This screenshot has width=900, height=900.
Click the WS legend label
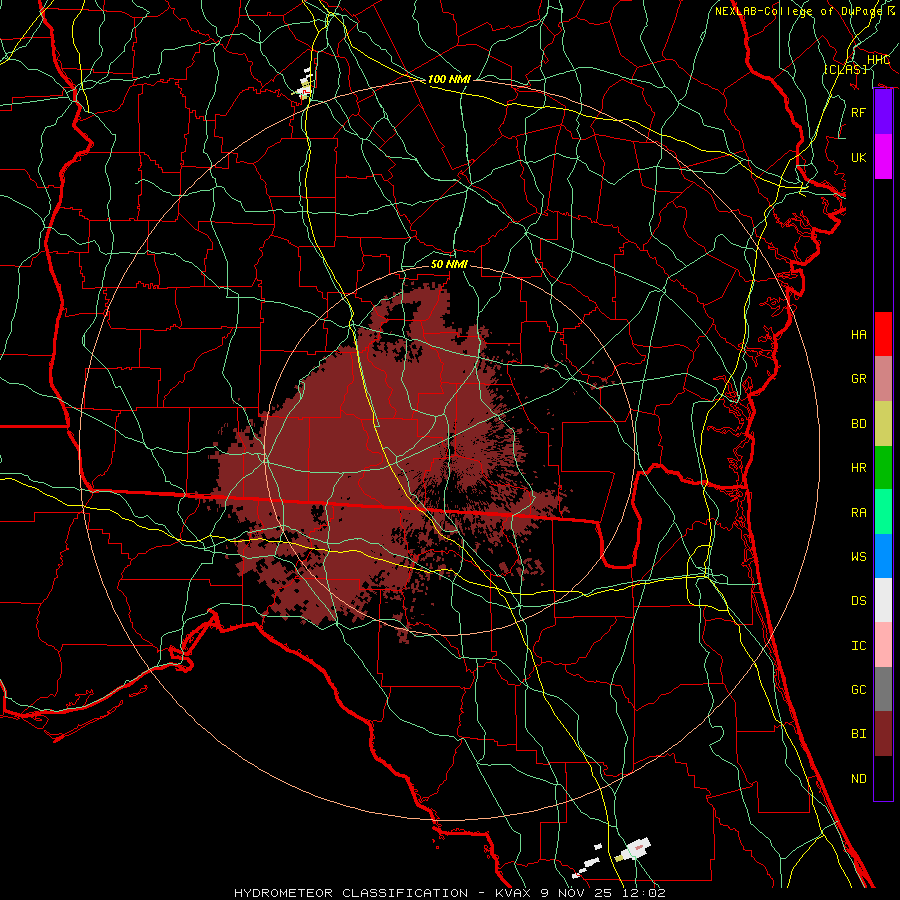coord(859,557)
